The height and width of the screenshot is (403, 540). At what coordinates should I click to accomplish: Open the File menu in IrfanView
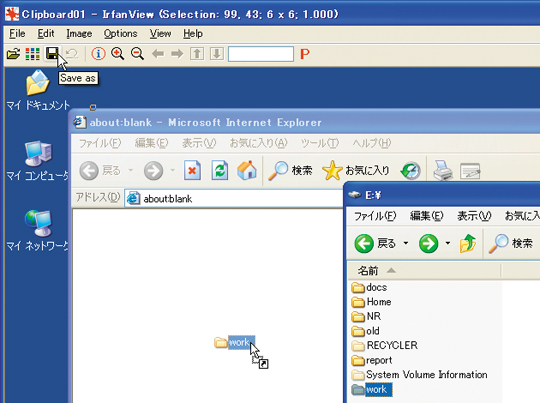click(x=17, y=33)
